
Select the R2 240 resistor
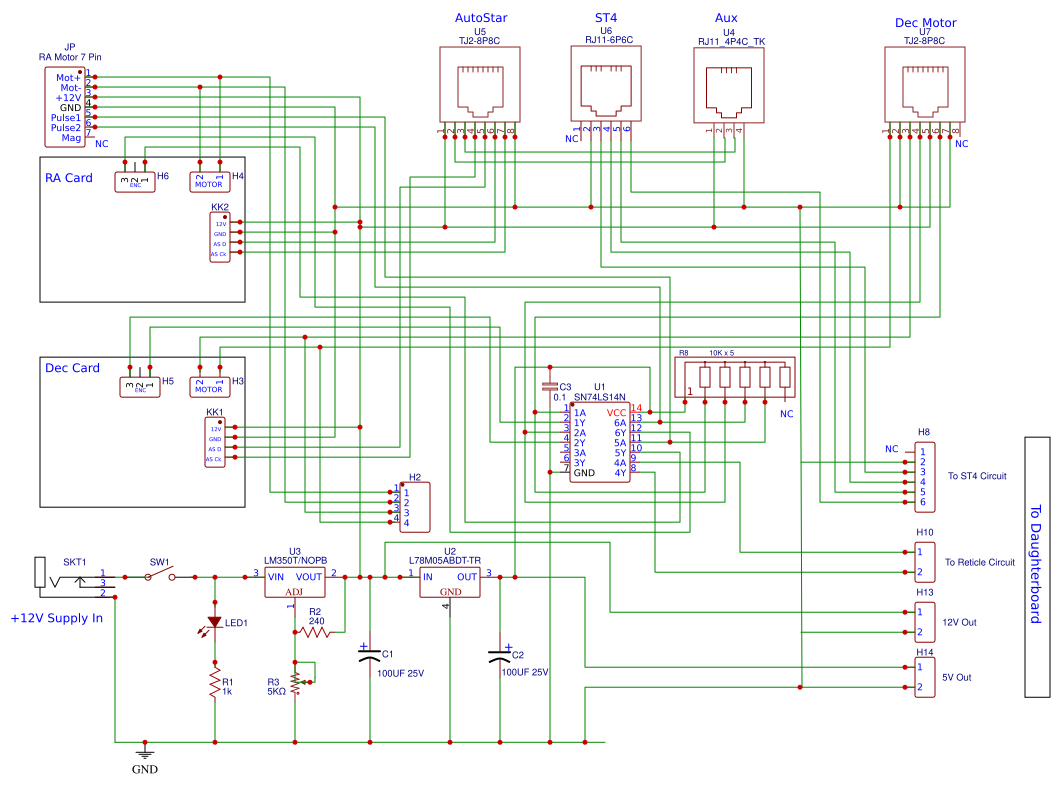(x=314, y=633)
